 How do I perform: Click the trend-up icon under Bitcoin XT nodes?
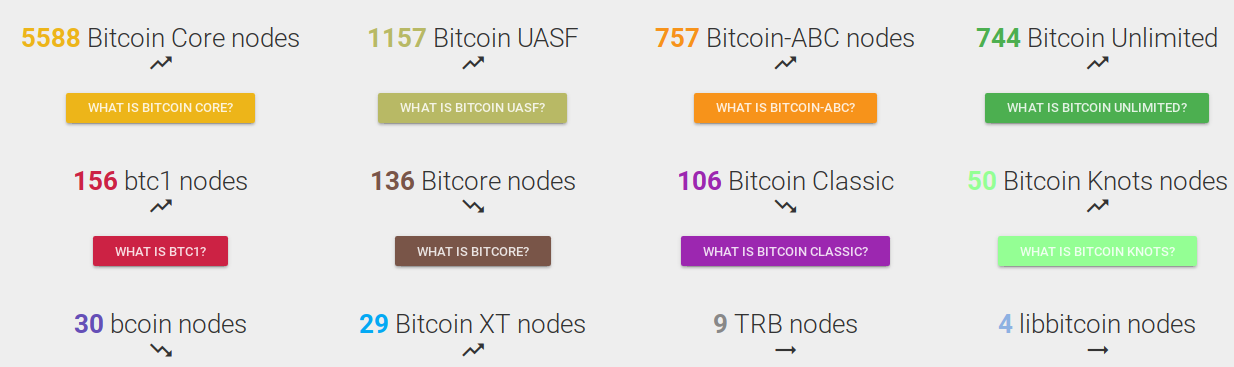point(473,349)
